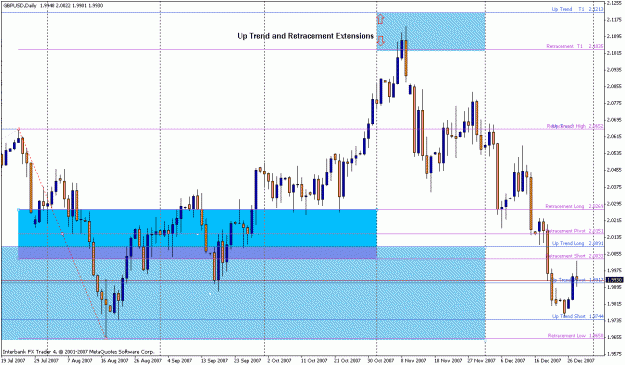Click the 'Up Trend Short' level label
Screen dimensions: 625x365
coord(577,316)
